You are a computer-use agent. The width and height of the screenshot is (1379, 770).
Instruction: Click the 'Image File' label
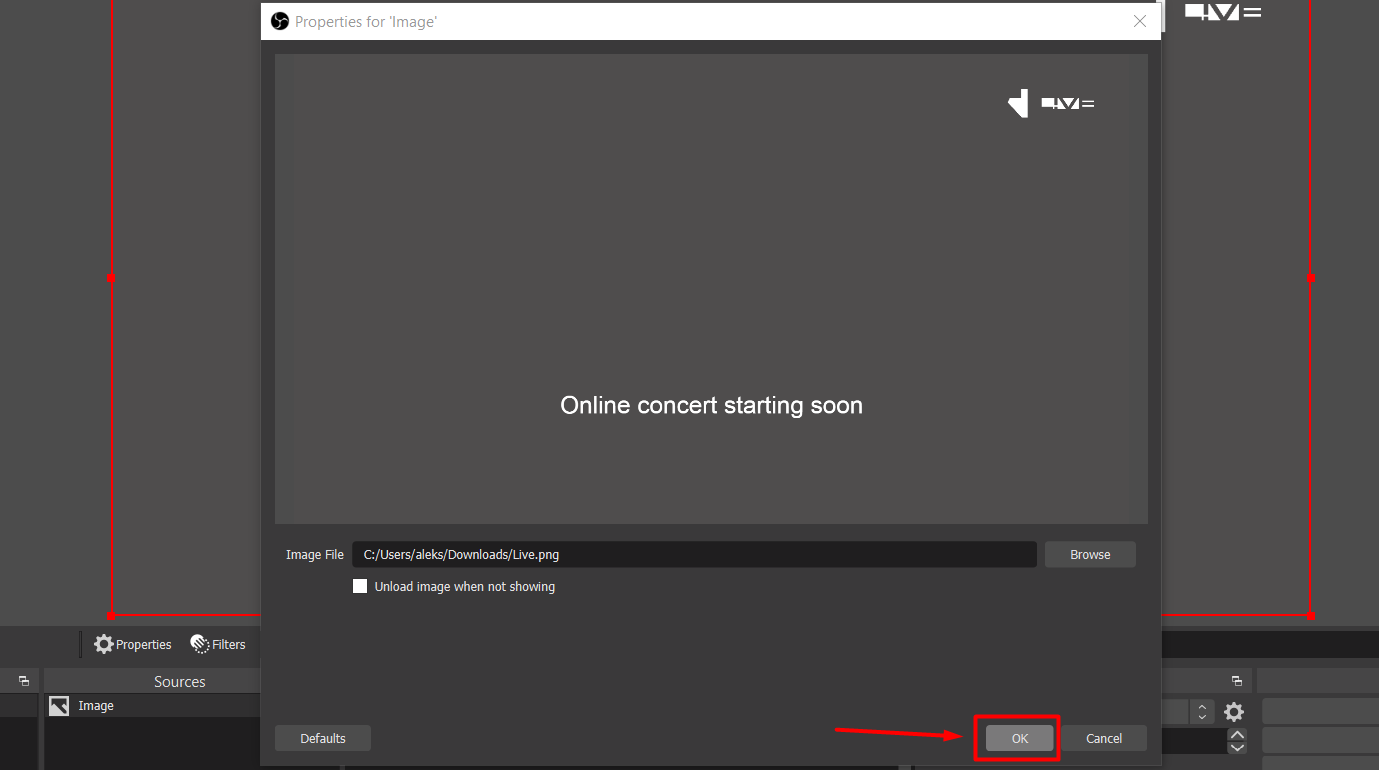315,554
